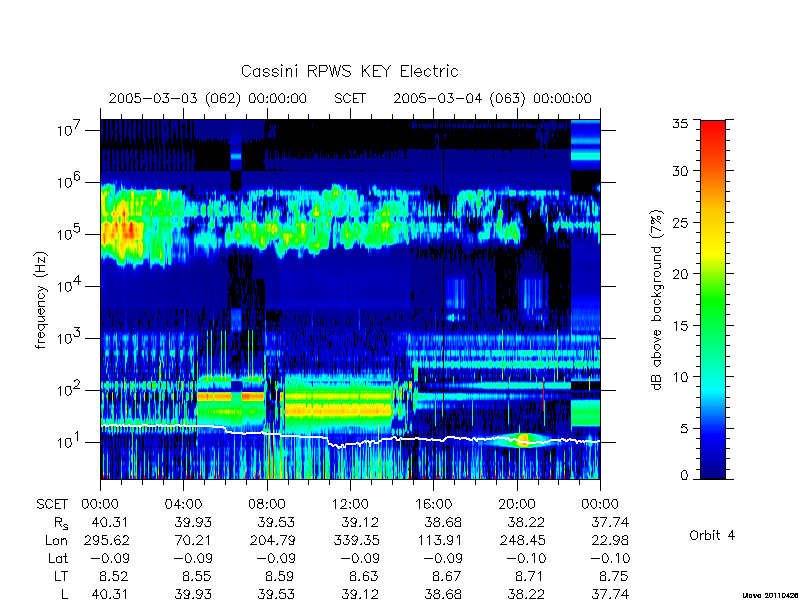This screenshot has height=600, width=800.
Task: Click the Lon value 70.21
Action: [193, 540]
